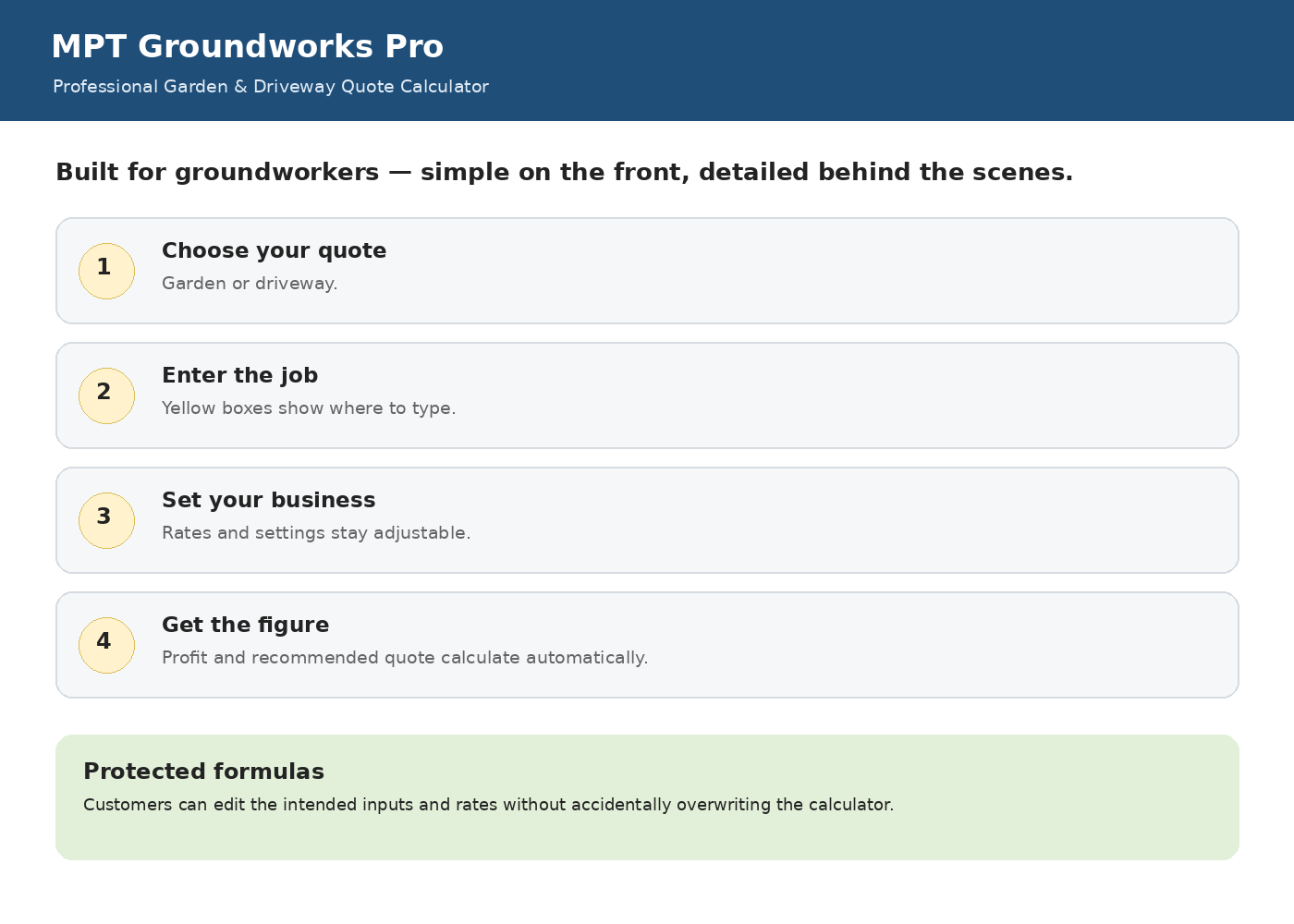Click the MPT Groundworks Pro title
The width and height of the screenshot is (1294, 924).
coord(247,46)
